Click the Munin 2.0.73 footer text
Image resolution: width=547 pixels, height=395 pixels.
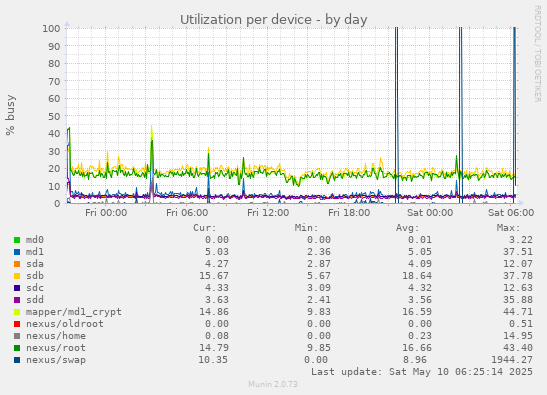pyautogui.click(x=273, y=385)
